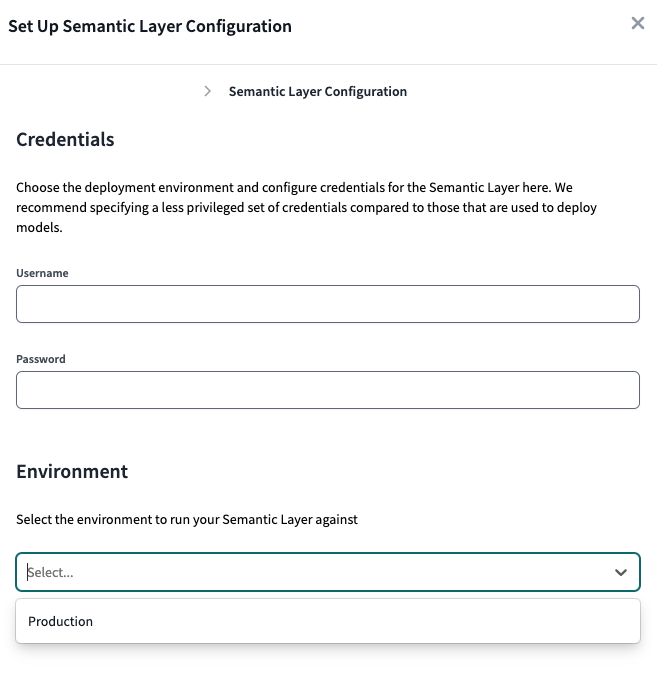Viewport: 657px width, 677px height.
Task: Click the word 'models.' in the description
Action: (39, 228)
